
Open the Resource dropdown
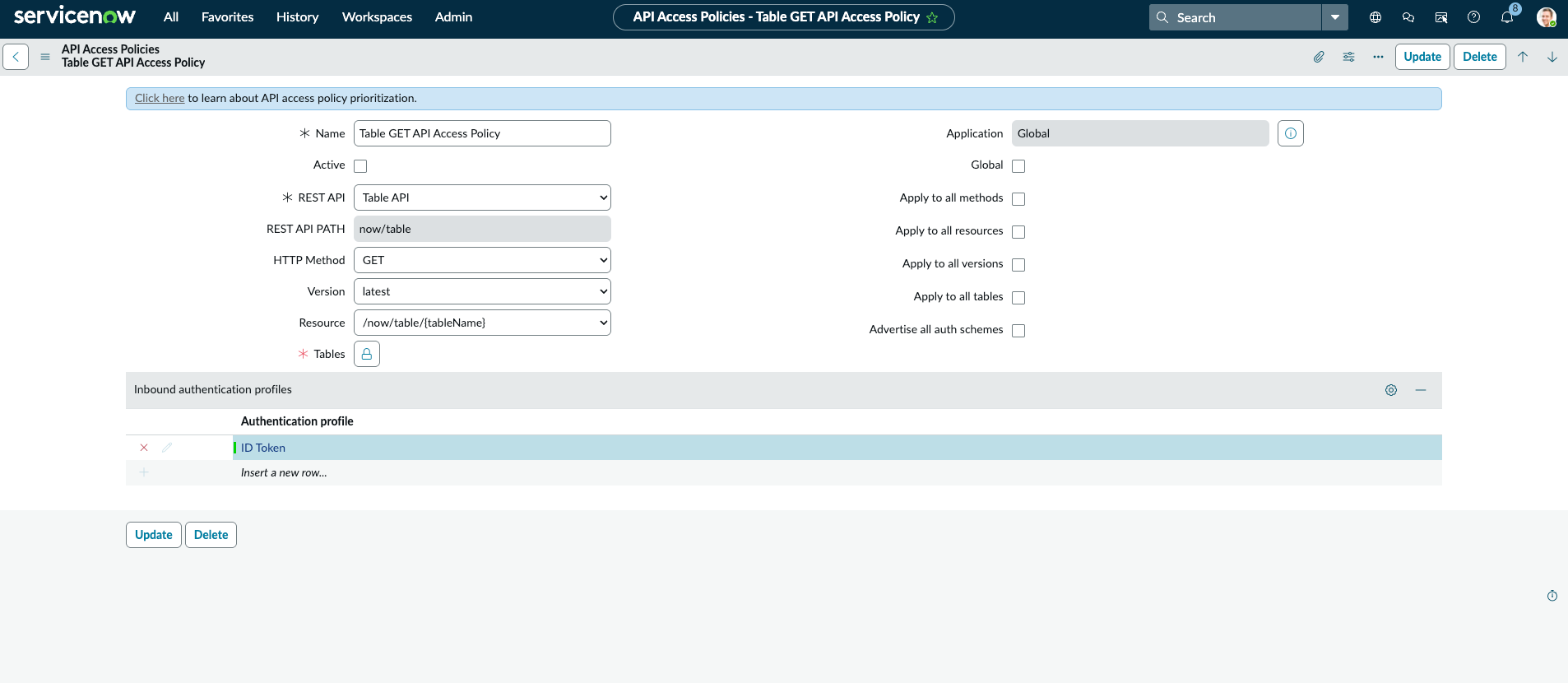click(482, 323)
